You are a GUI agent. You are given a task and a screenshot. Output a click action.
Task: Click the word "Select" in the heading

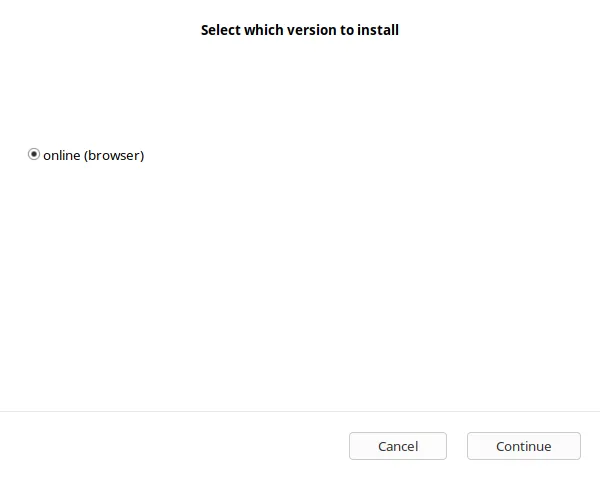(221, 30)
